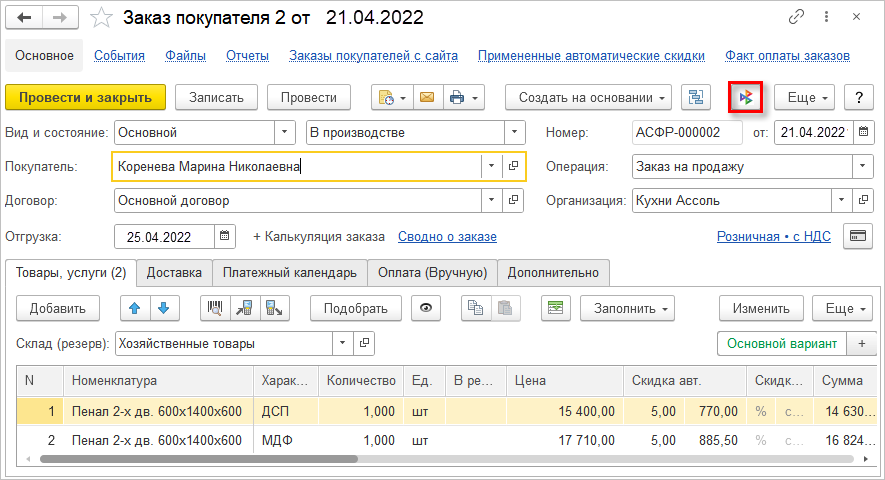Click the Номер input field
Screen dimensions: 885x480
[687, 132]
